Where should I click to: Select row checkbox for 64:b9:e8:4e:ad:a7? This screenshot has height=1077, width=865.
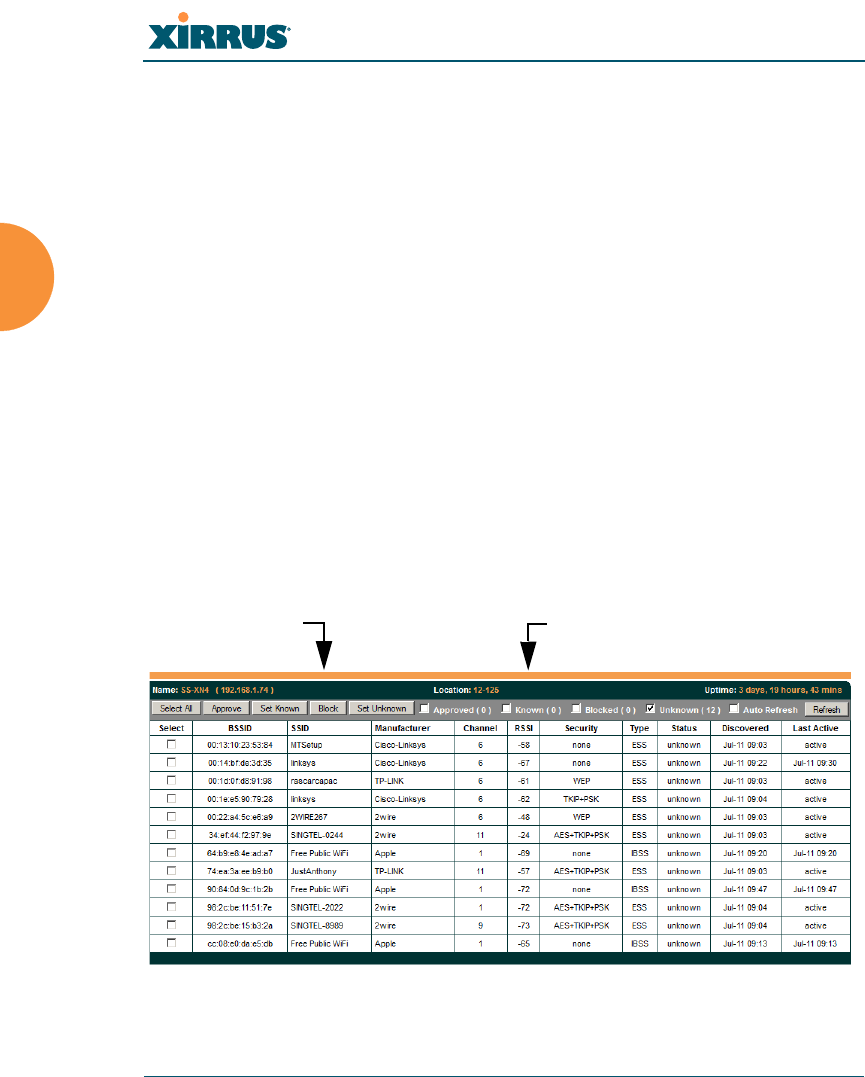point(171,852)
